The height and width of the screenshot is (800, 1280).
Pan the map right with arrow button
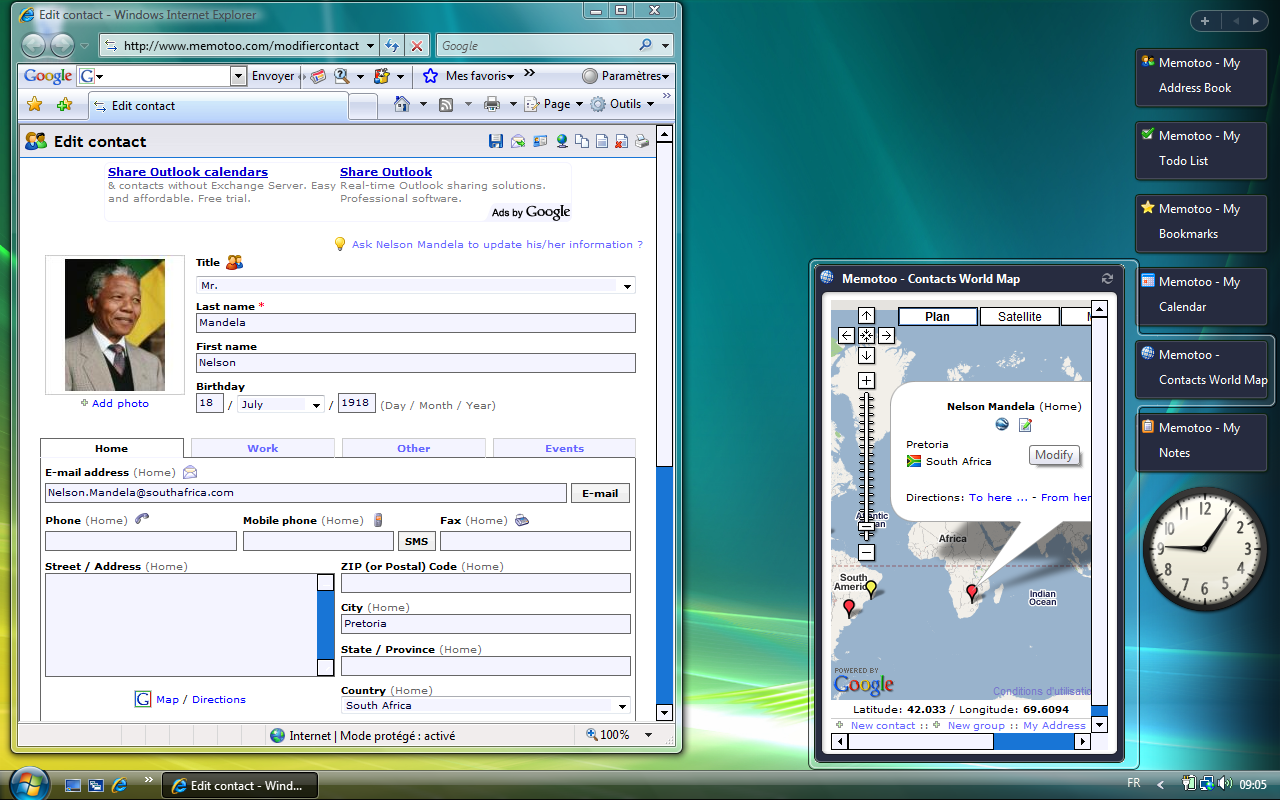pyautogui.click(x=886, y=336)
